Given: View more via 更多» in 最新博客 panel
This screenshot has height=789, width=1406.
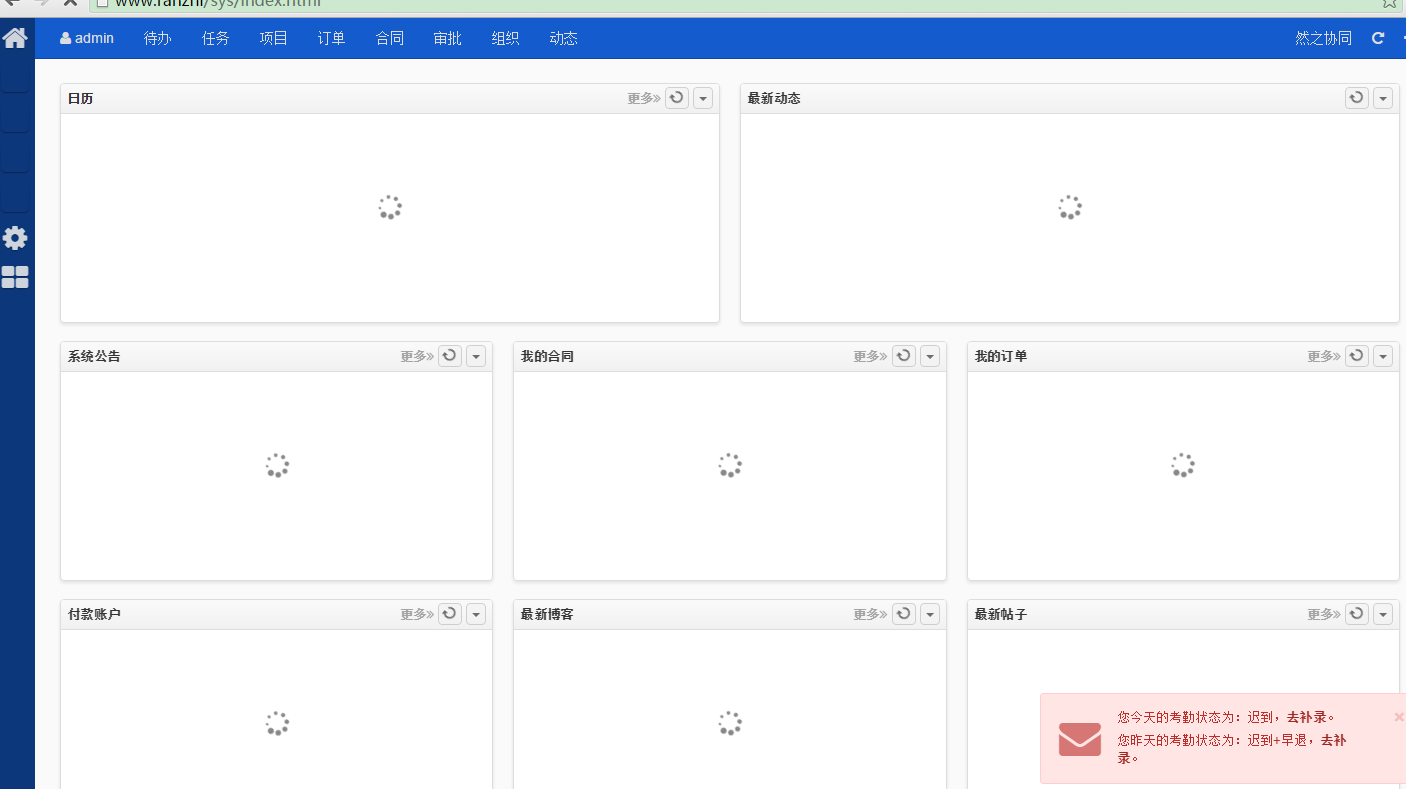Looking at the screenshot, I should pyautogui.click(x=870, y=614).
